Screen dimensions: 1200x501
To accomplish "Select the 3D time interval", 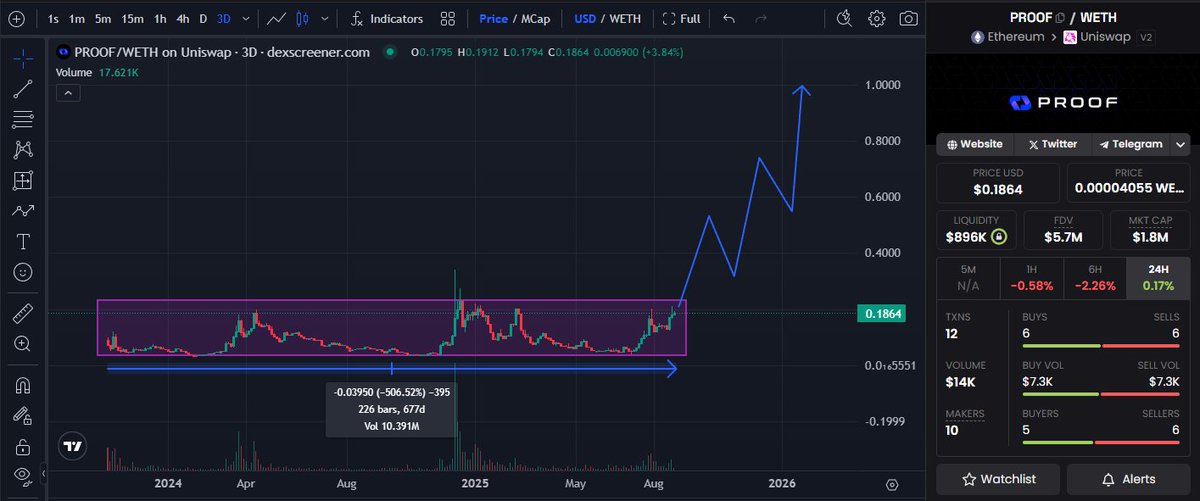I will point(224,18).
